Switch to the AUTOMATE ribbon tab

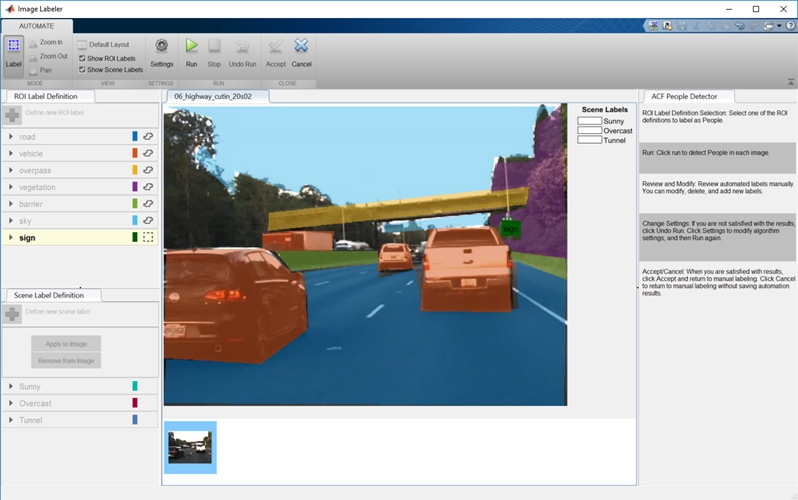(37, 25)
